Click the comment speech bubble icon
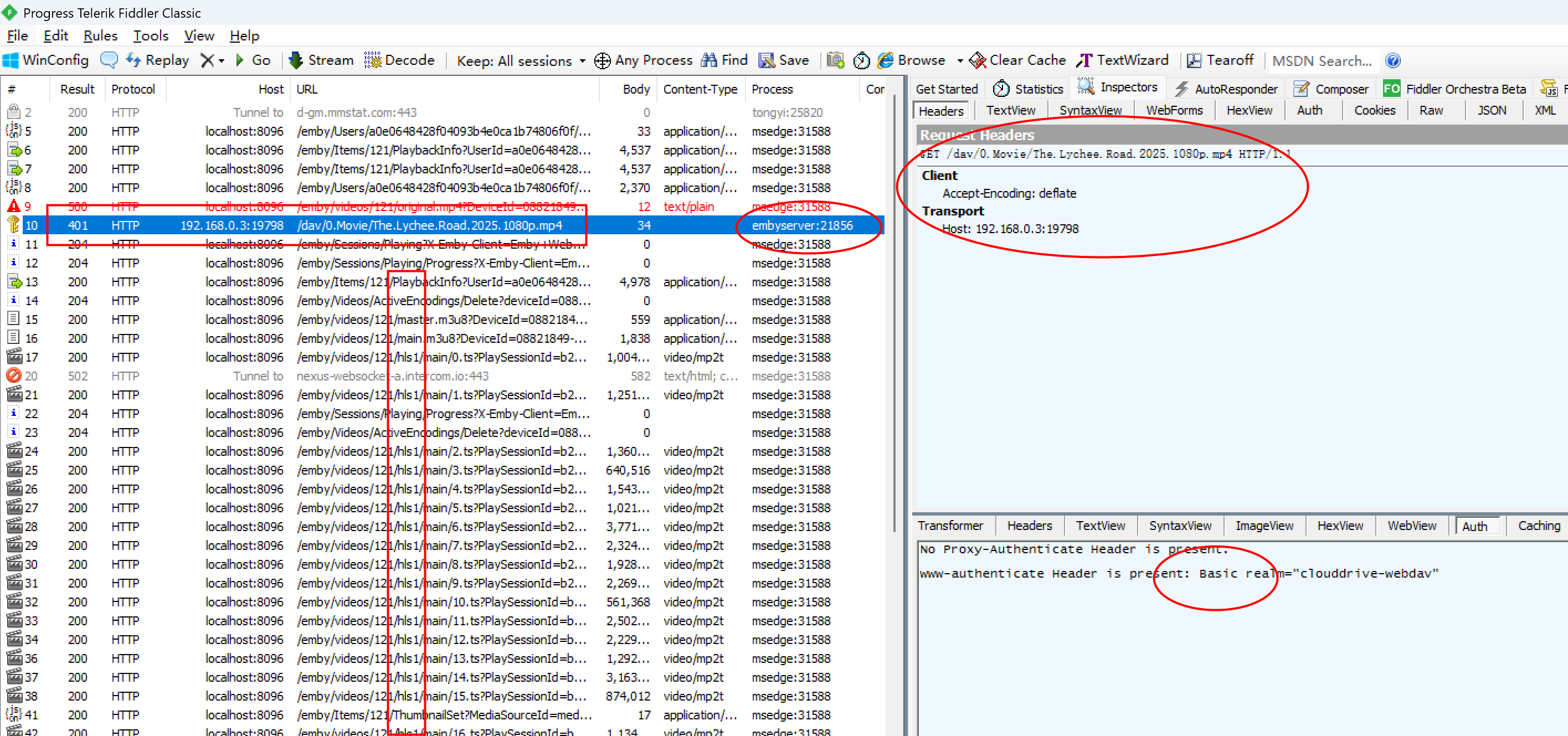This screenshot has height=736, width=1568. click(x=109, y=60)
